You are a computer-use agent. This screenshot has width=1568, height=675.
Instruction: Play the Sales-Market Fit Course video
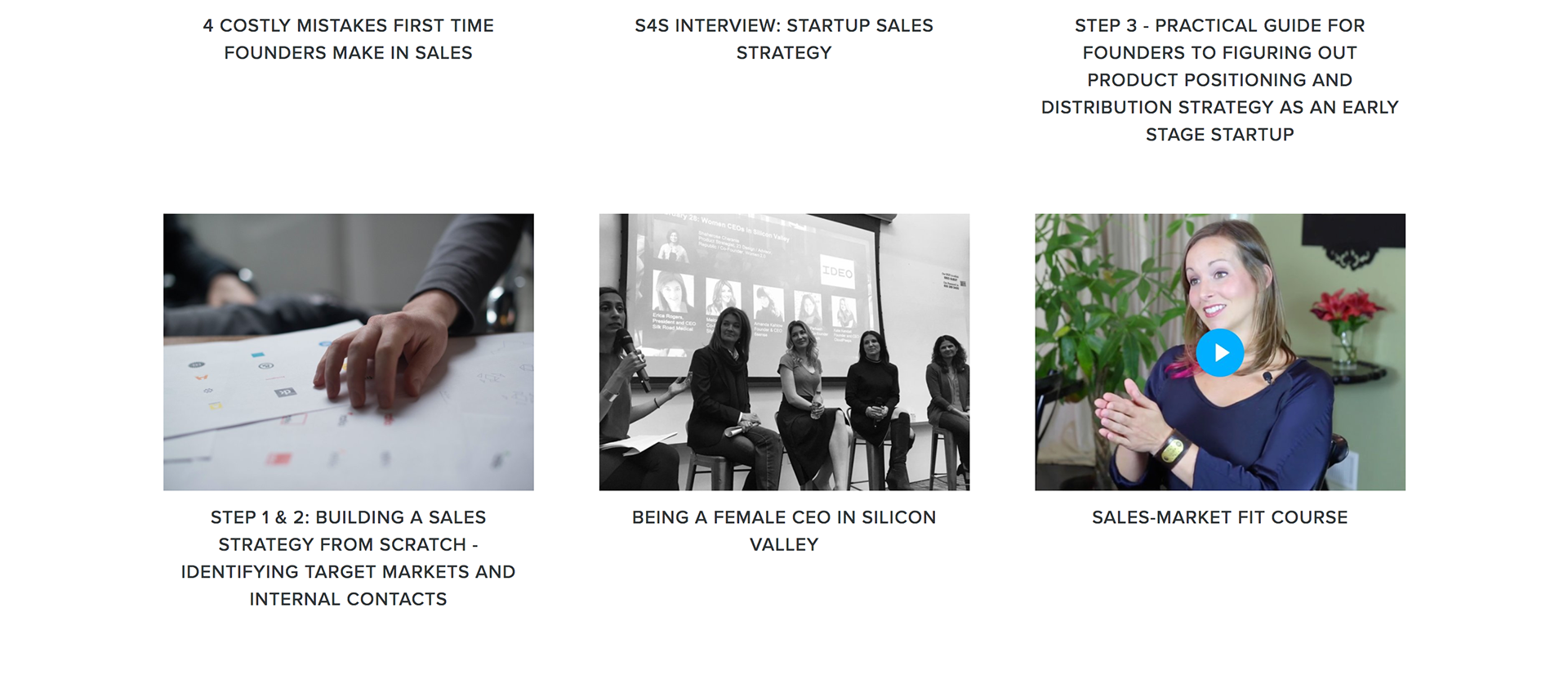click(1219, 353)
